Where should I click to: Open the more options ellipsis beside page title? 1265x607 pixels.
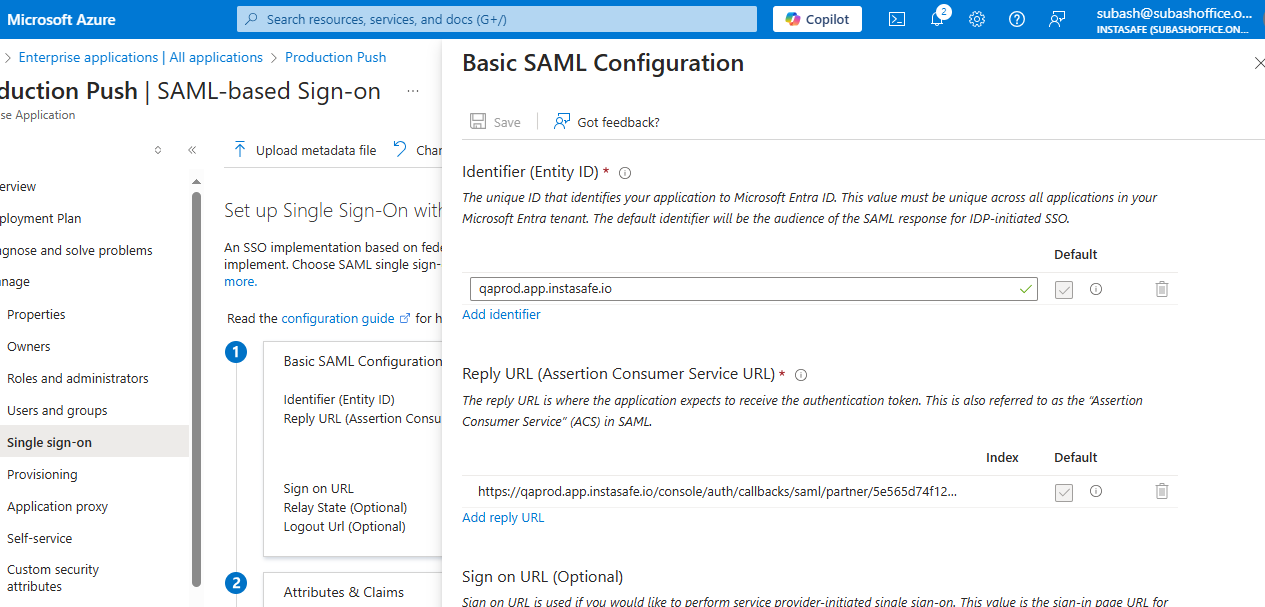click(x=412, y=91)
